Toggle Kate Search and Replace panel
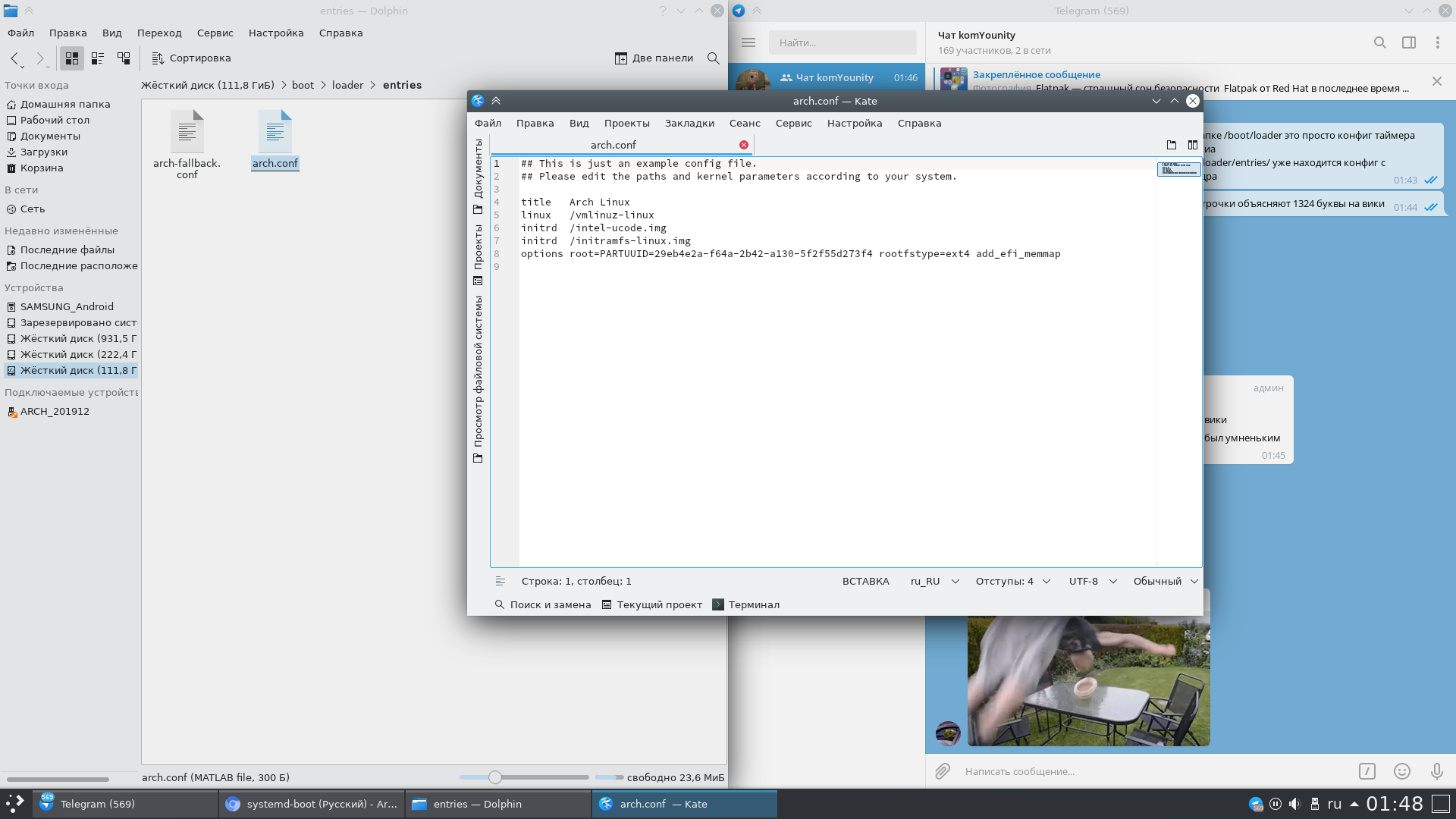The width and height of the screenshot is (1456, 819). [543, 604]
